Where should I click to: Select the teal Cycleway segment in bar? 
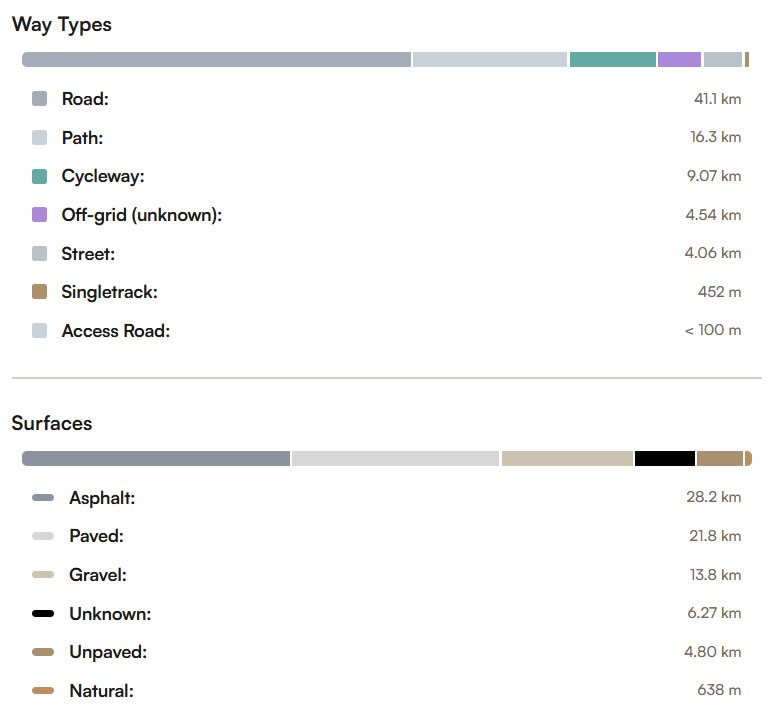(x=612, y=60)
